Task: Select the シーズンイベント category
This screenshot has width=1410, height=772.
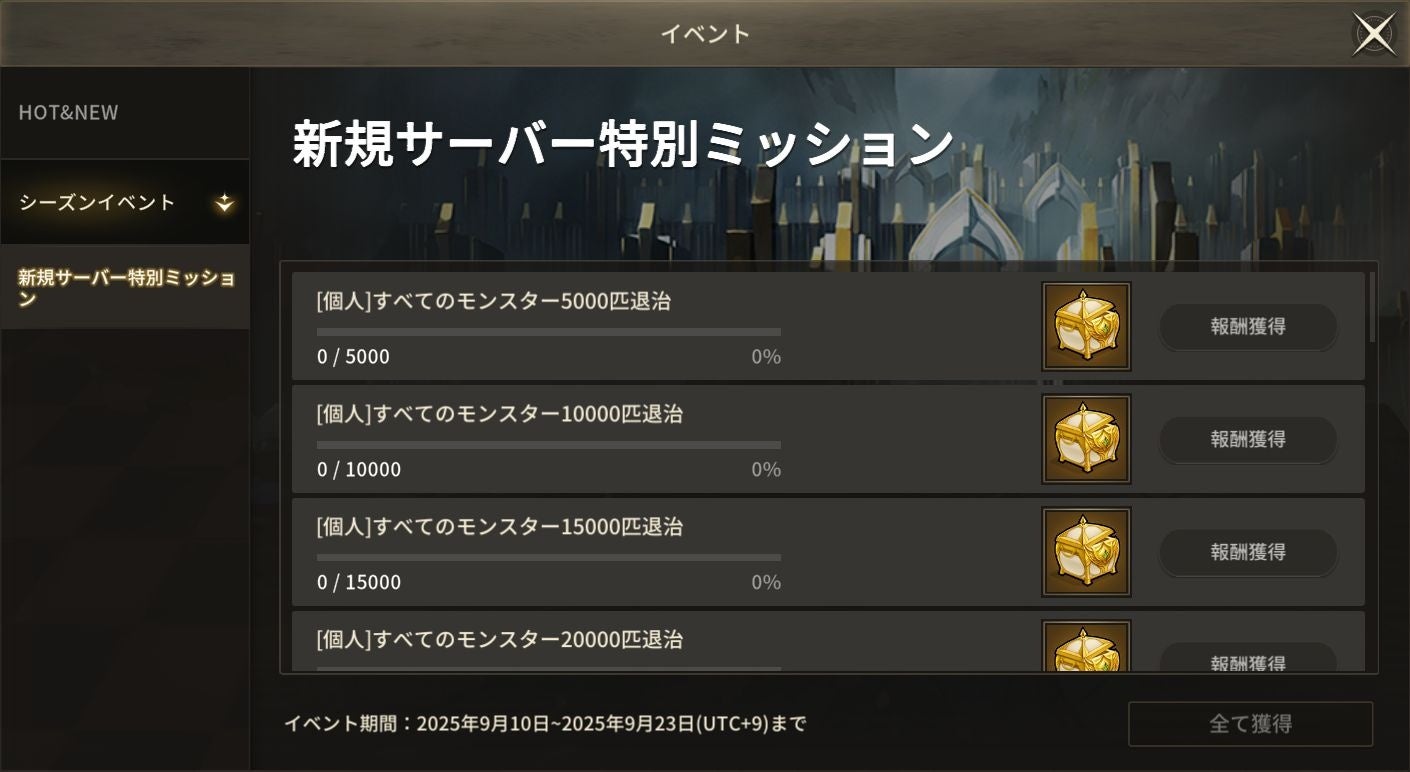Action: tap(98, 203)
